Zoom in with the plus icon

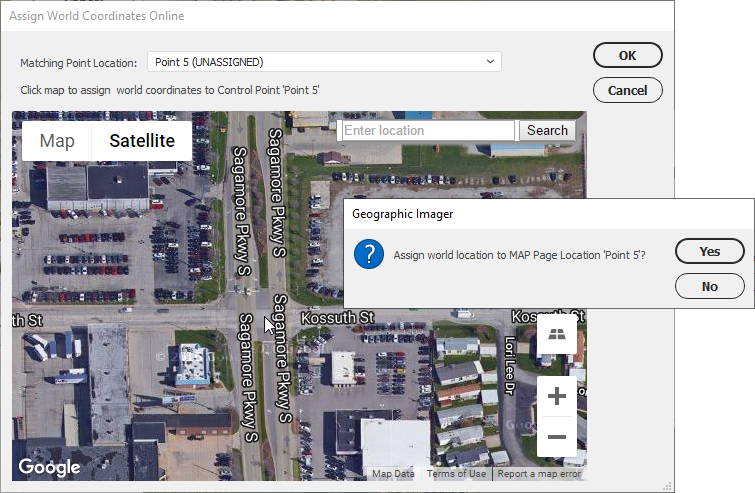point(557,396)
